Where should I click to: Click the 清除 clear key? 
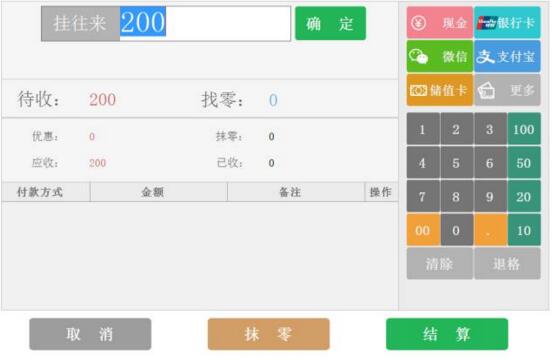(x=439, y=264)
